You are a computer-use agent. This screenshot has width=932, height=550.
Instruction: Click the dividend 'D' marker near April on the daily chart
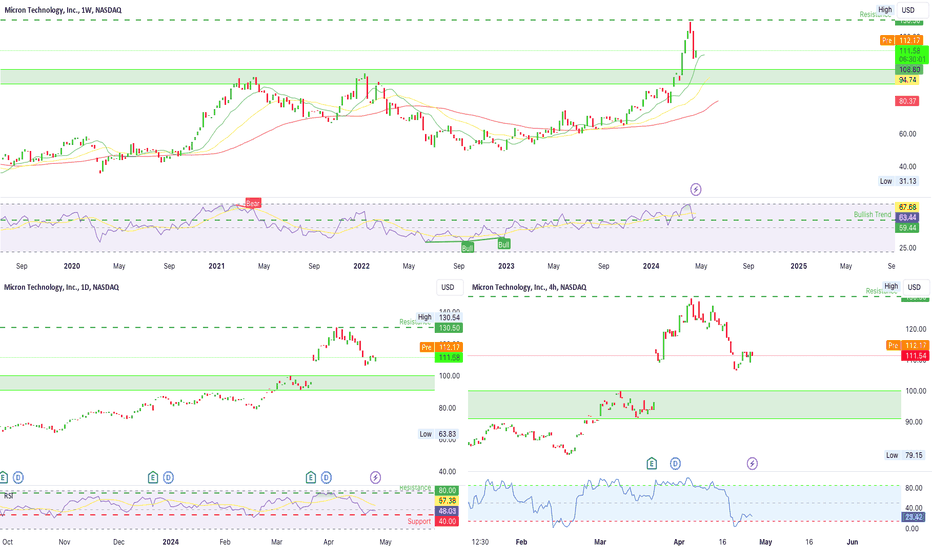pos(326,477)
